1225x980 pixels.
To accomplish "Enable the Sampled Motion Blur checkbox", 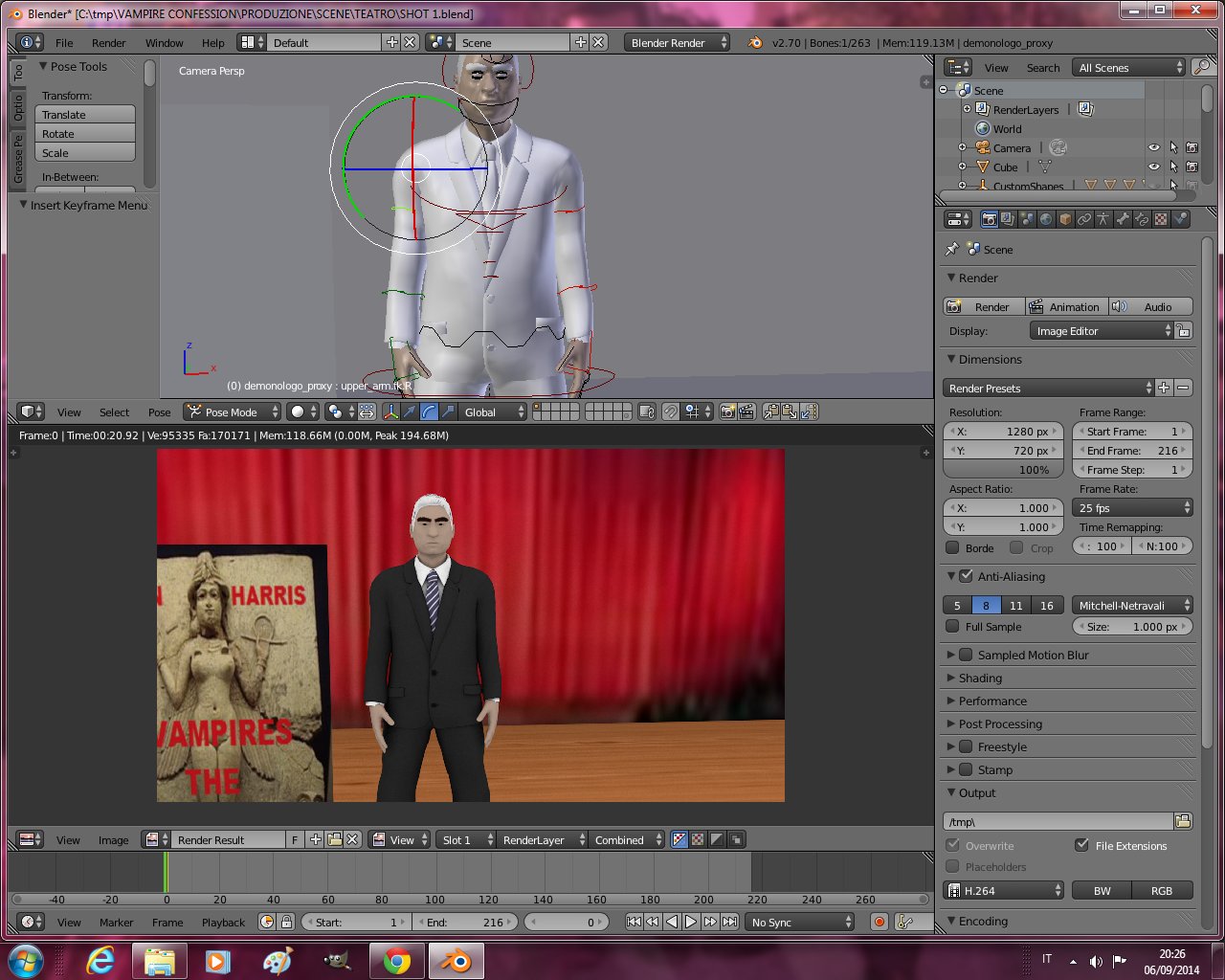I will (x=966, y=655).
